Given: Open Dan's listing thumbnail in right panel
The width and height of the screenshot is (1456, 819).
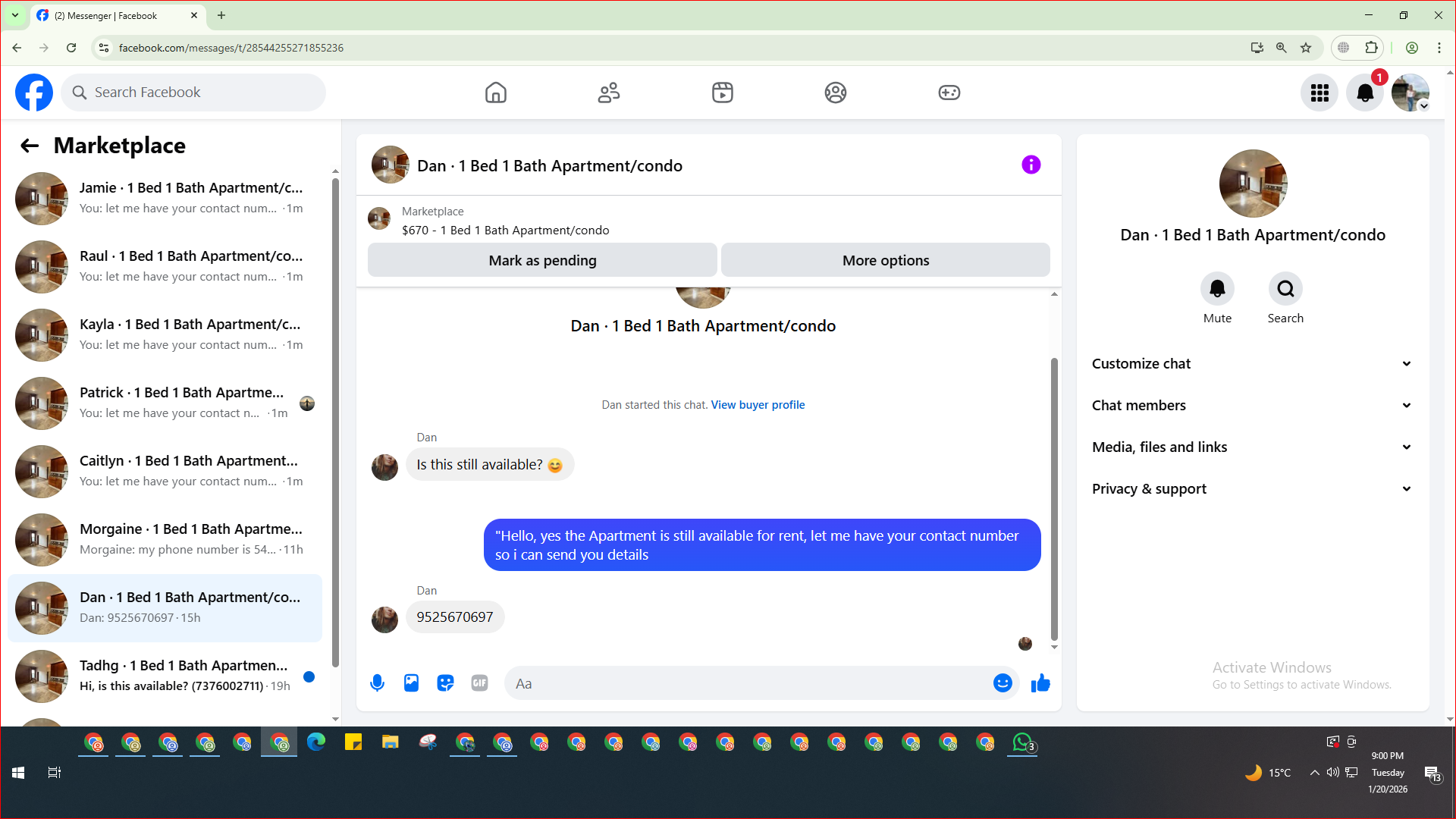Looking at the screenshot, I should (x=1253, y=184).
